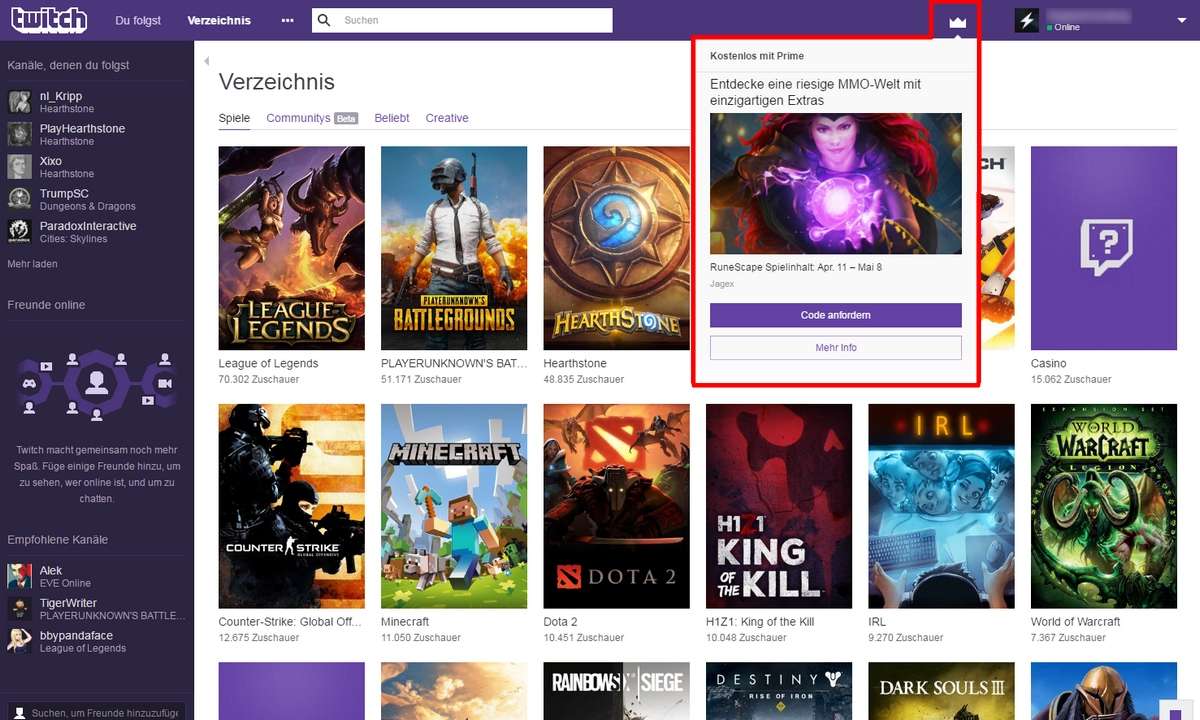Click the Online status text
Image resolution: width=1200 pixels, height=720 pixels.
coord(1067,27)
